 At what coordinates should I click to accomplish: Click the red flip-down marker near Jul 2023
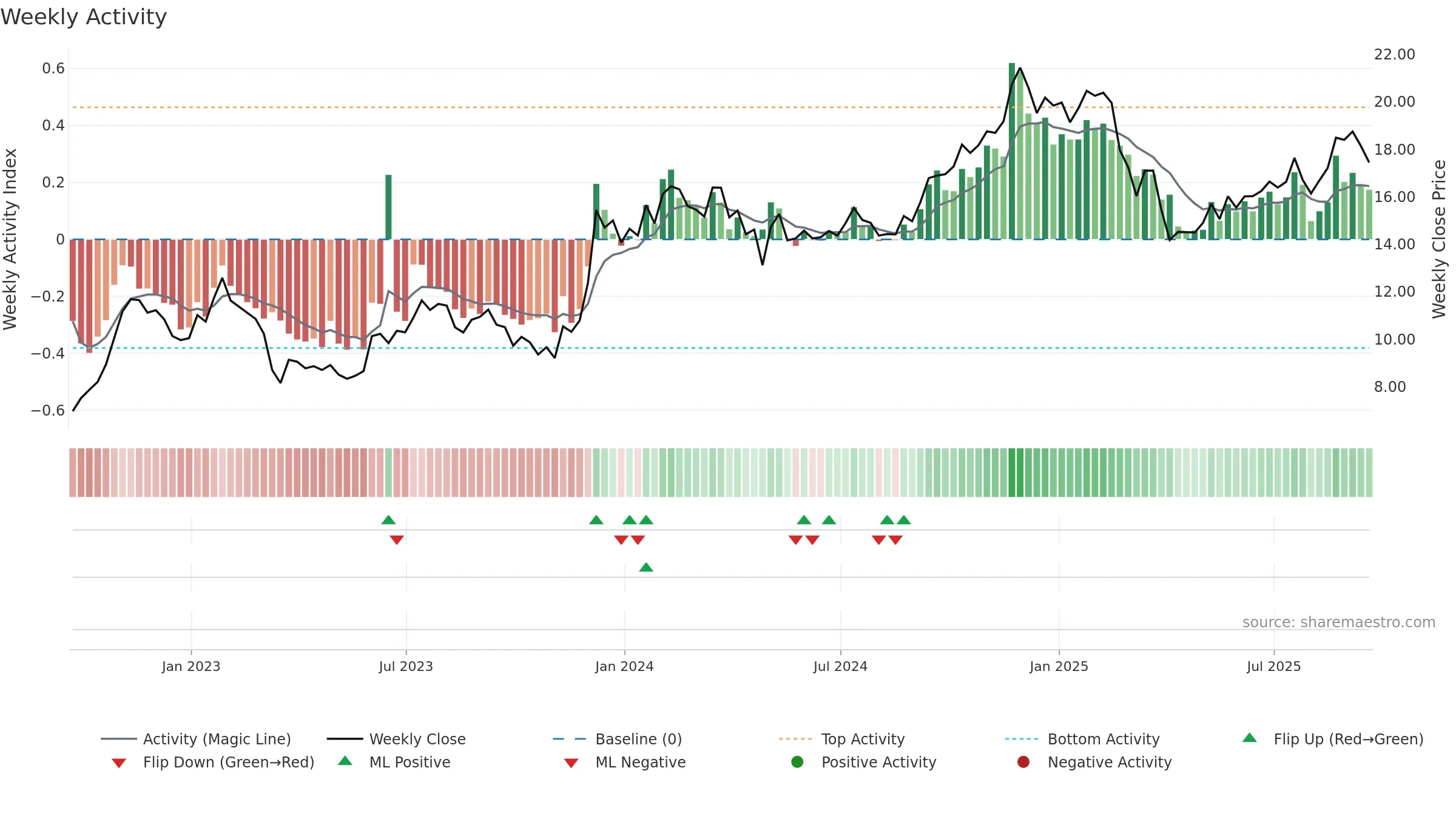pyautogui.click(x=397, y=540)
